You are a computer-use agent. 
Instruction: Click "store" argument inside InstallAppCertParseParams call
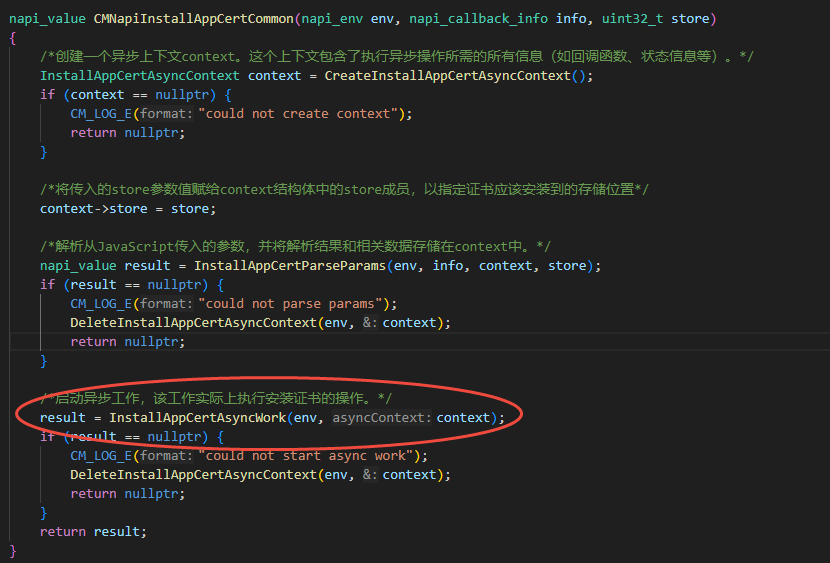tap(567, 266)
